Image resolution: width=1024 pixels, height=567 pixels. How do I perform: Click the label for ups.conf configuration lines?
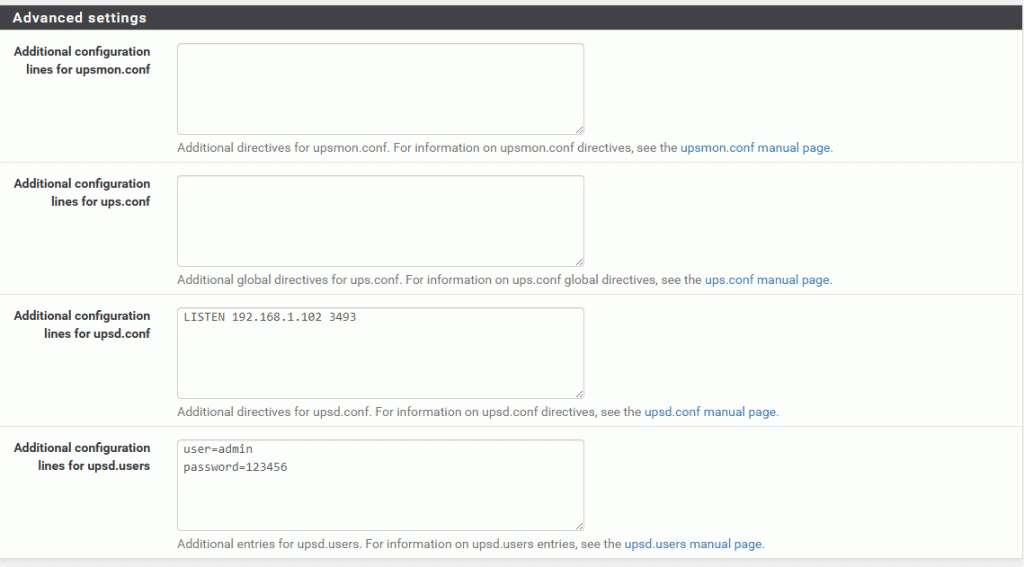82,192
